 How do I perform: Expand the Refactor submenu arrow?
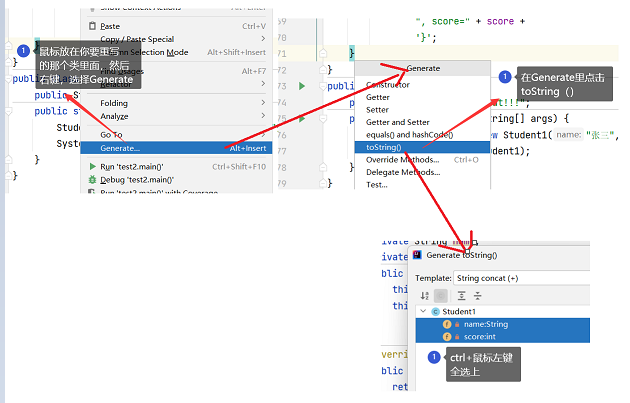(263, 84)
